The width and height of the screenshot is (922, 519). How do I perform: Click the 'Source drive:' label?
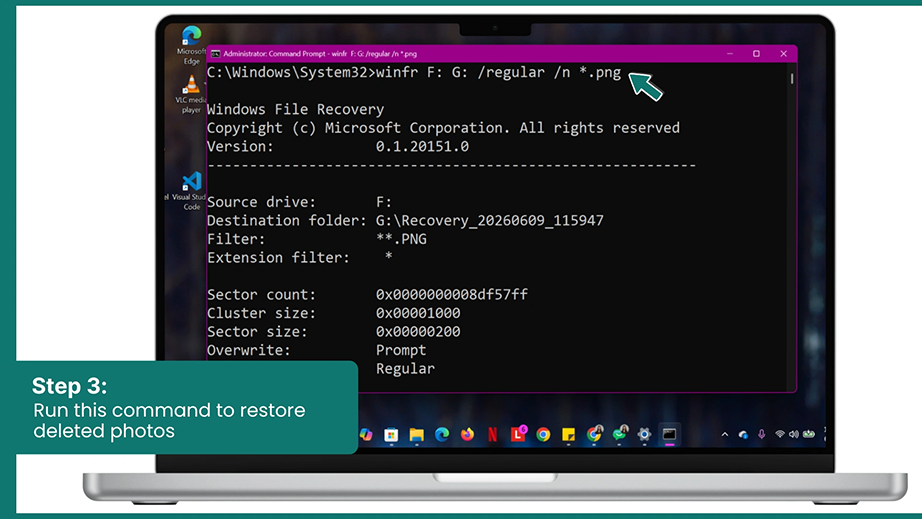261,202
